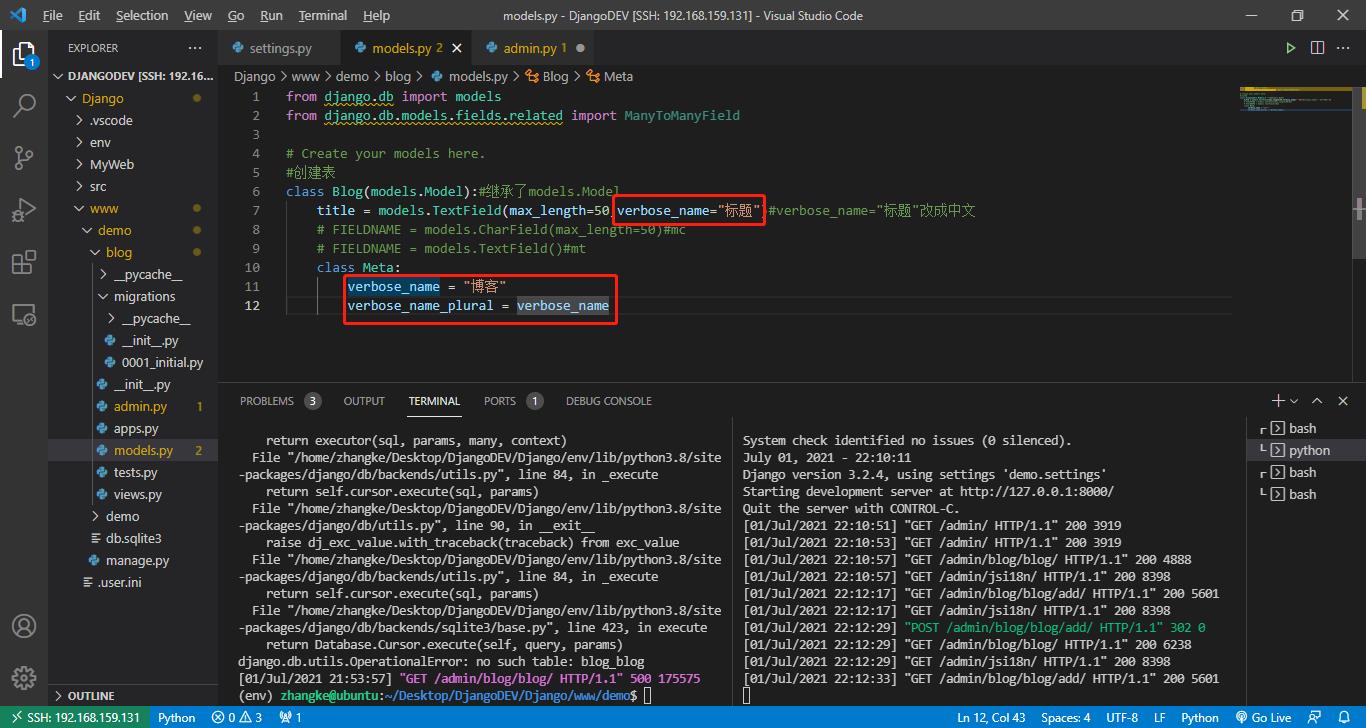
Task: Open admin.py in the explorer tree
Action: coord(133,406)
